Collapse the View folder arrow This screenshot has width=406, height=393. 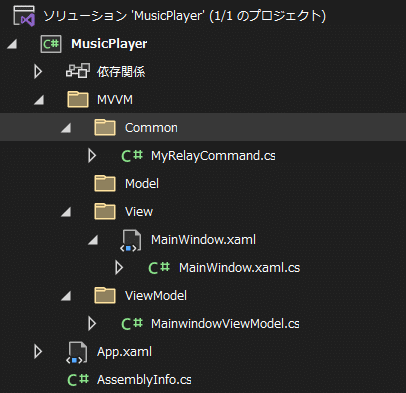click(66, 212)
